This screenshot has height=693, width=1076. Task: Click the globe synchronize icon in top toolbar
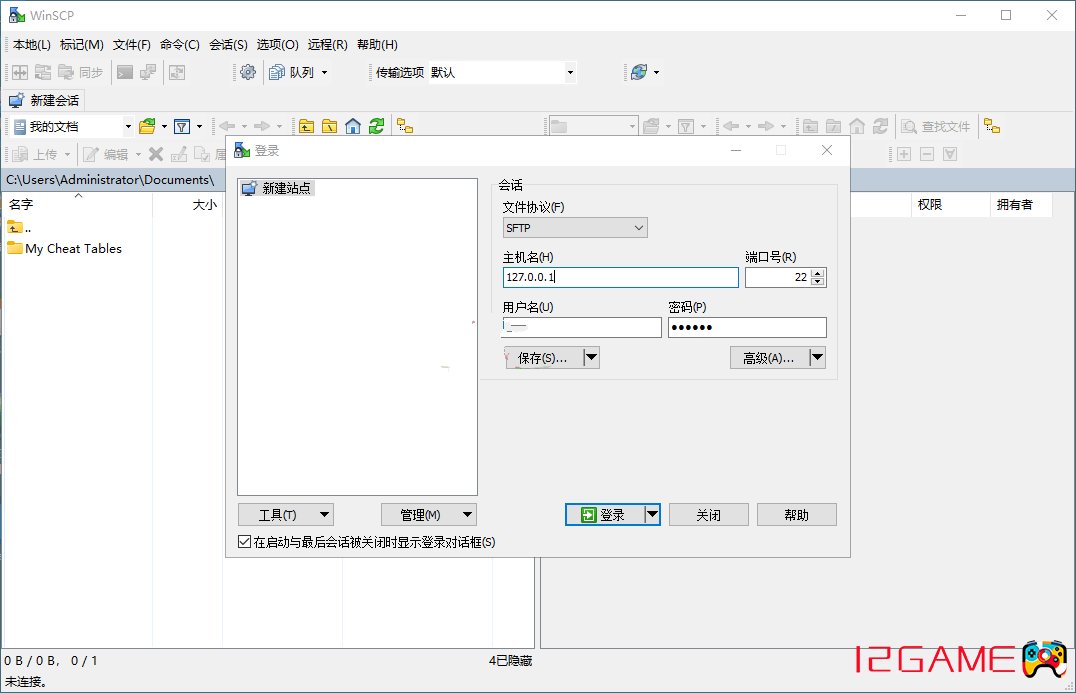pyautogui.click(x=639, y=72)
